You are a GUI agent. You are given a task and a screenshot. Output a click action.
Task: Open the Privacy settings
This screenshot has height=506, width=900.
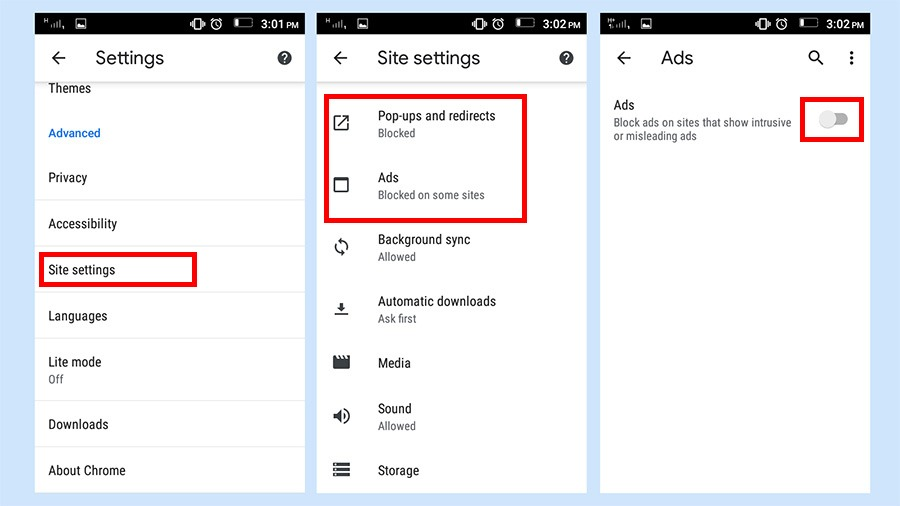pyautogui.click(x=170, y=178)
